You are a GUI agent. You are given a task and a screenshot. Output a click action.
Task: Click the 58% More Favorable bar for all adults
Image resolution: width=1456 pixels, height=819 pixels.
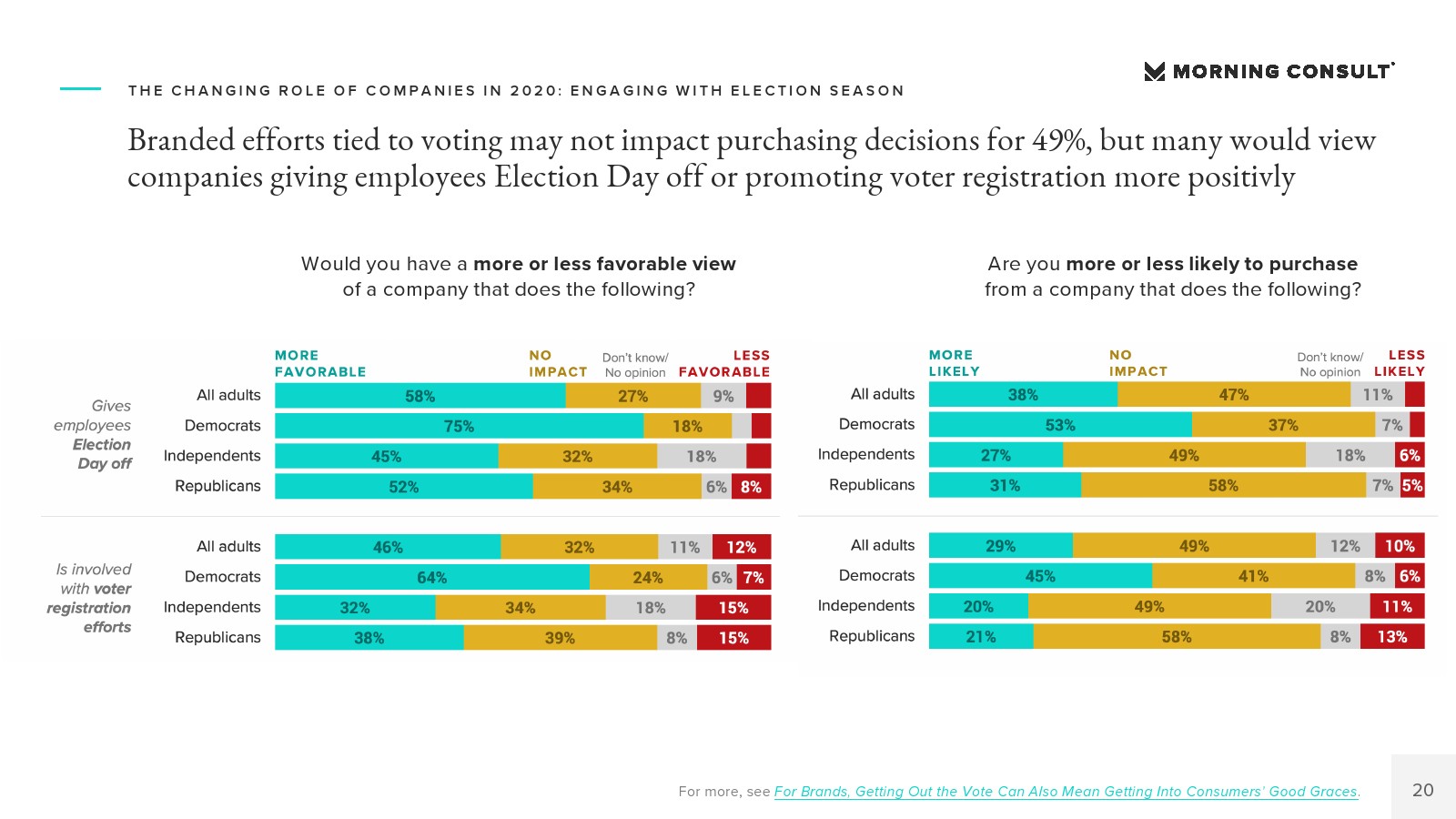[420, 396]
